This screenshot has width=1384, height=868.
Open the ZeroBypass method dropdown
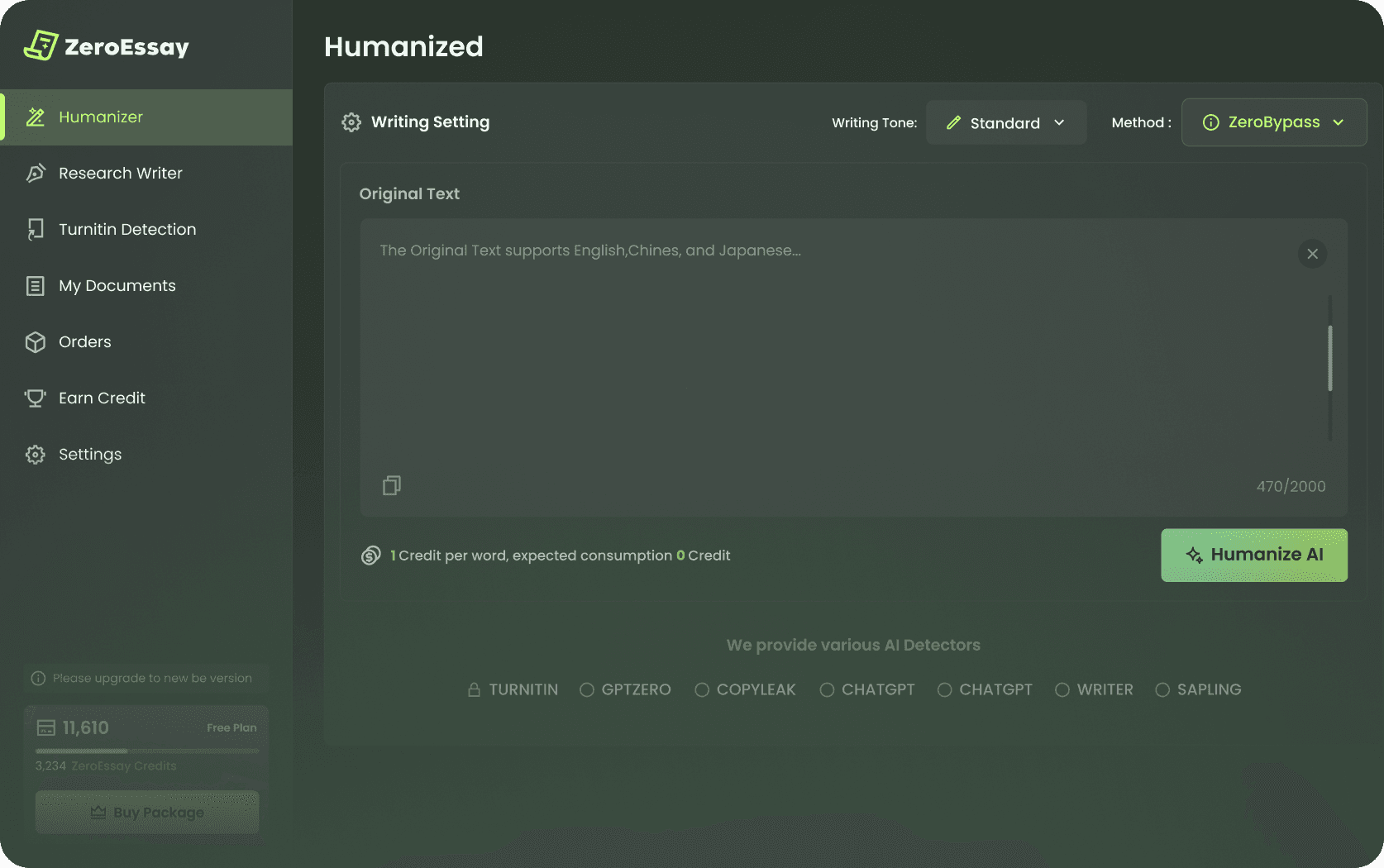coord(1274,122)
